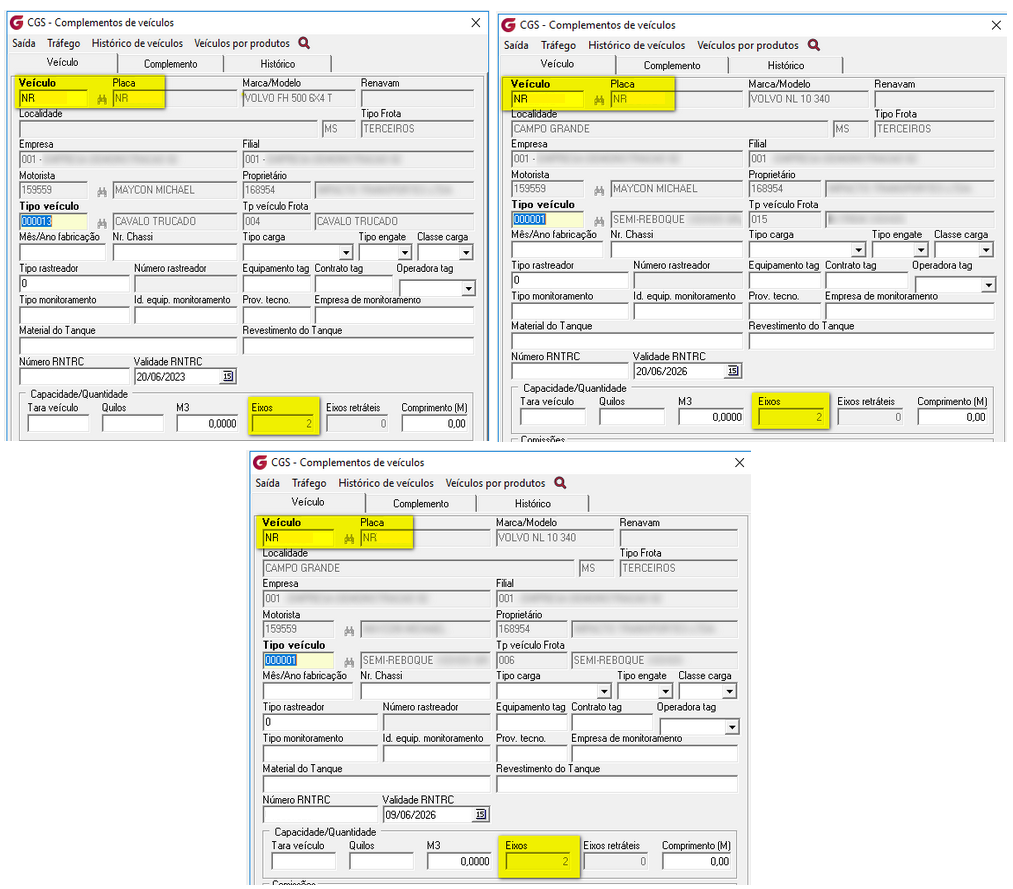Click Equipamento tag field in window dated 09/06/2026
The width and height of the screenshot is (1013, 889).
pos(532,722)
